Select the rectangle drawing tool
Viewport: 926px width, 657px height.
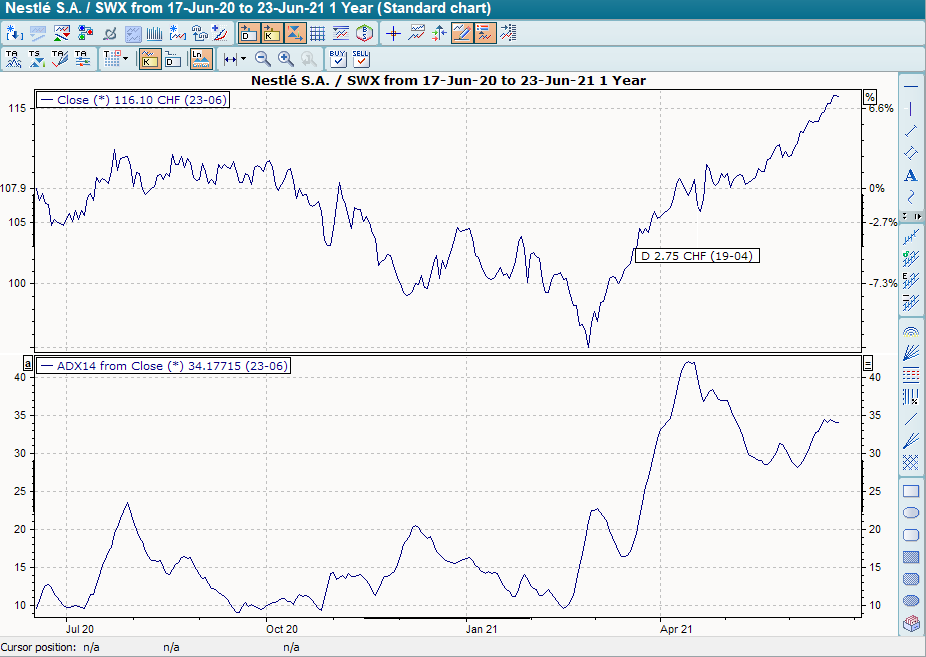(910, 490)
